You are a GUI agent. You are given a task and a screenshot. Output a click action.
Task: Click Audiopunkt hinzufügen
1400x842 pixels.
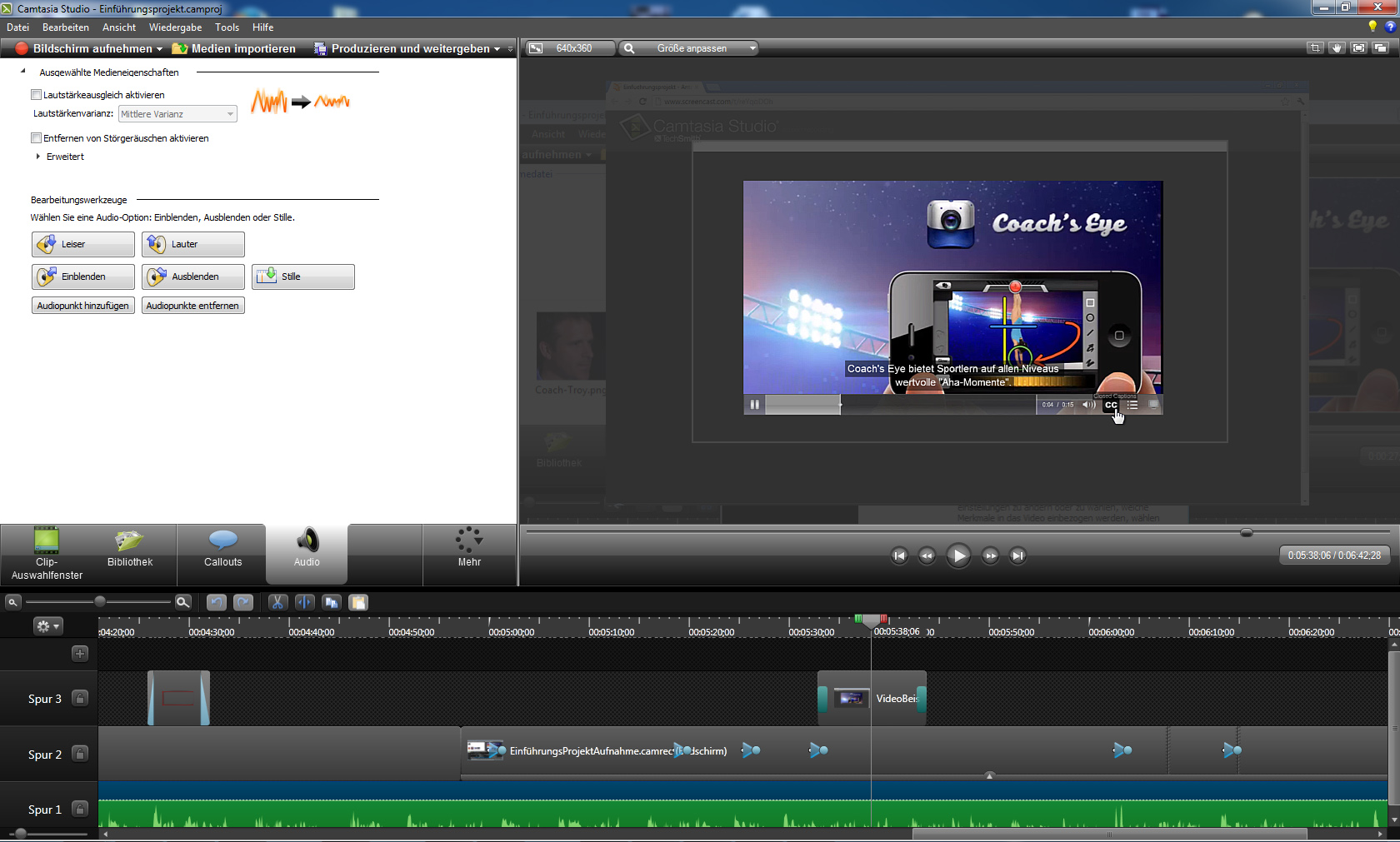tap(83, 306)
